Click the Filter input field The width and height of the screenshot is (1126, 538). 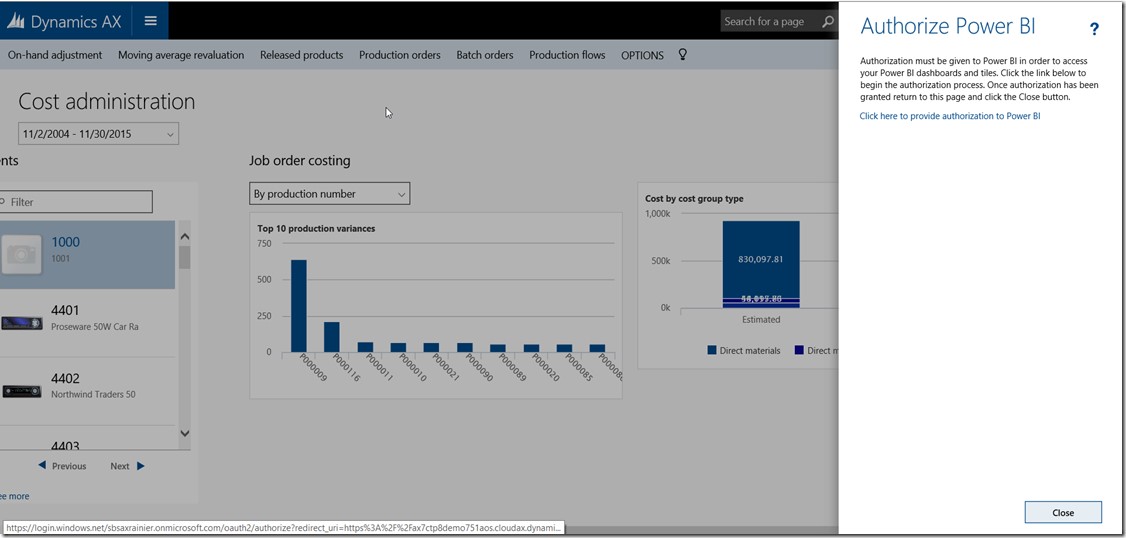[80, 202]
